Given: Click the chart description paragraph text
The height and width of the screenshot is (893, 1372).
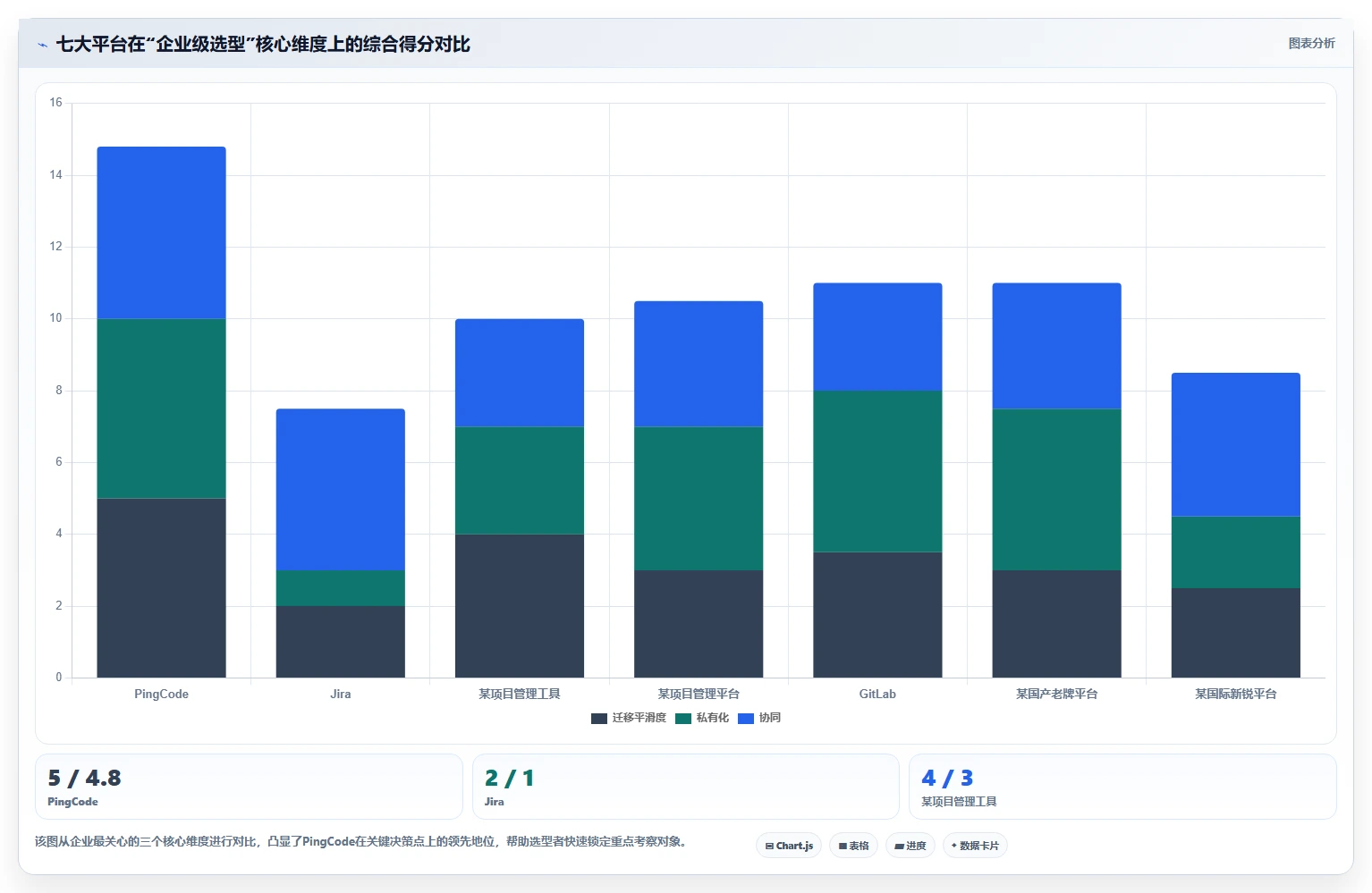Looking at the screenshot, I should [x=361, y=841].
